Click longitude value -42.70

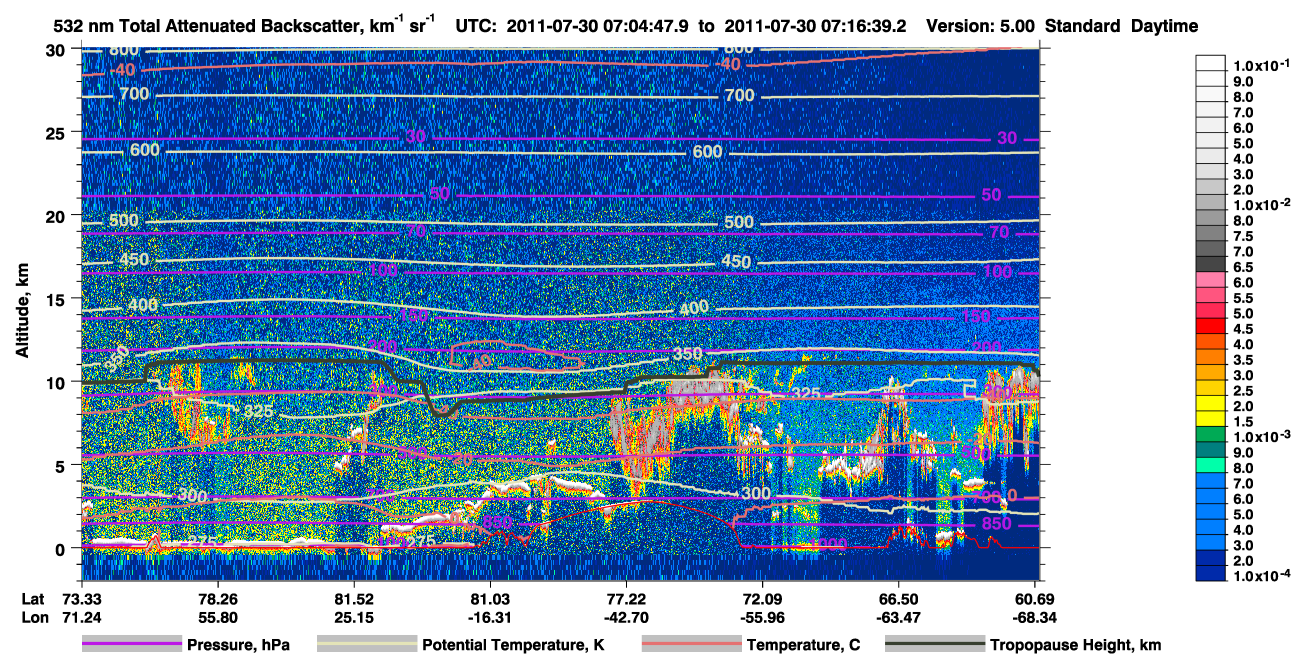(626, 618)
